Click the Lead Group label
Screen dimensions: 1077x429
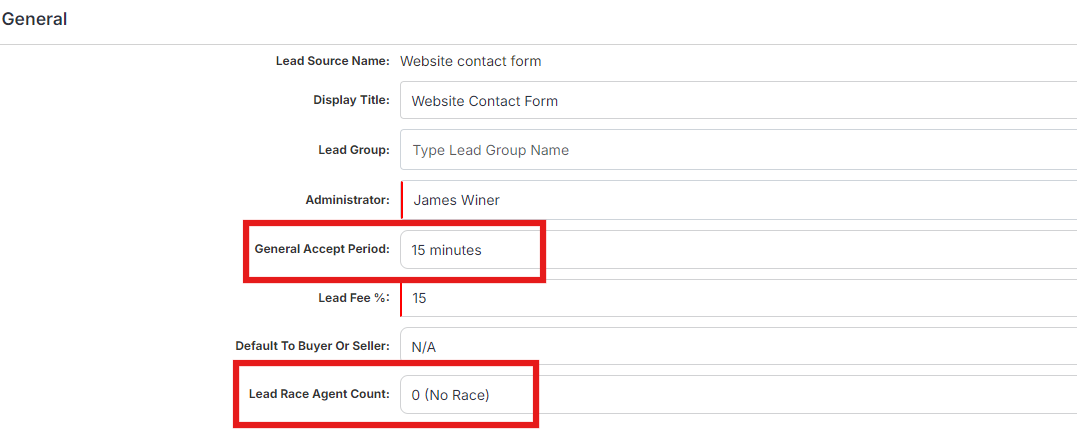tap(354, 150)
